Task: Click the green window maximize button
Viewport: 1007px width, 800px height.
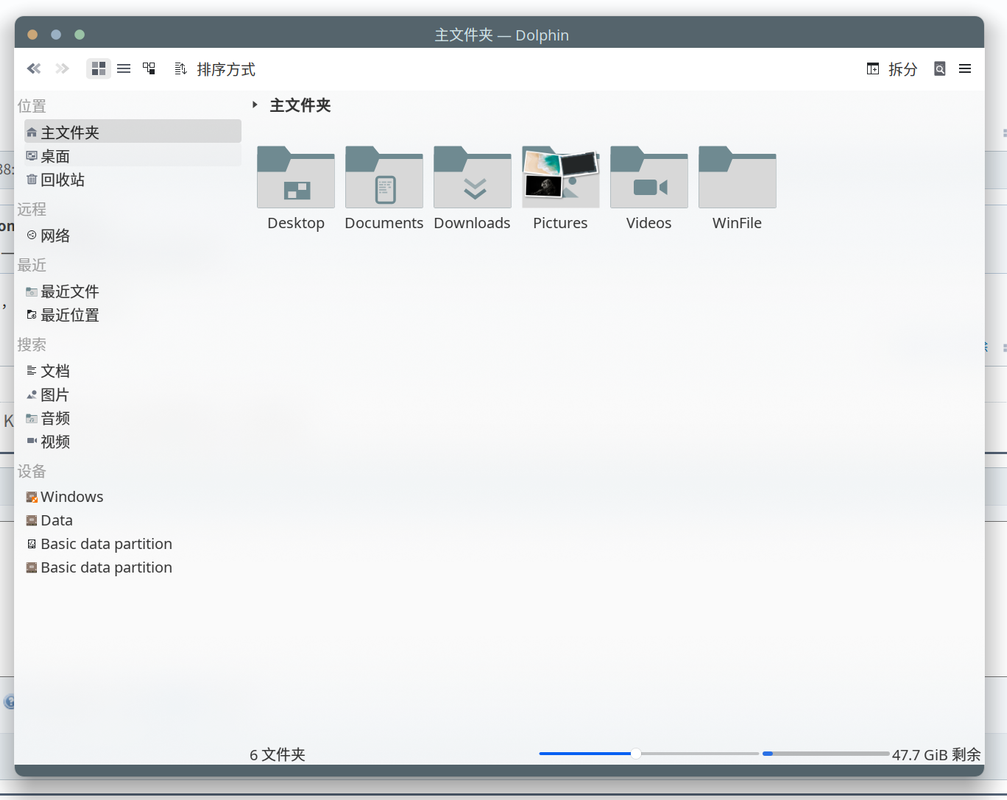Action: (80, 35)
